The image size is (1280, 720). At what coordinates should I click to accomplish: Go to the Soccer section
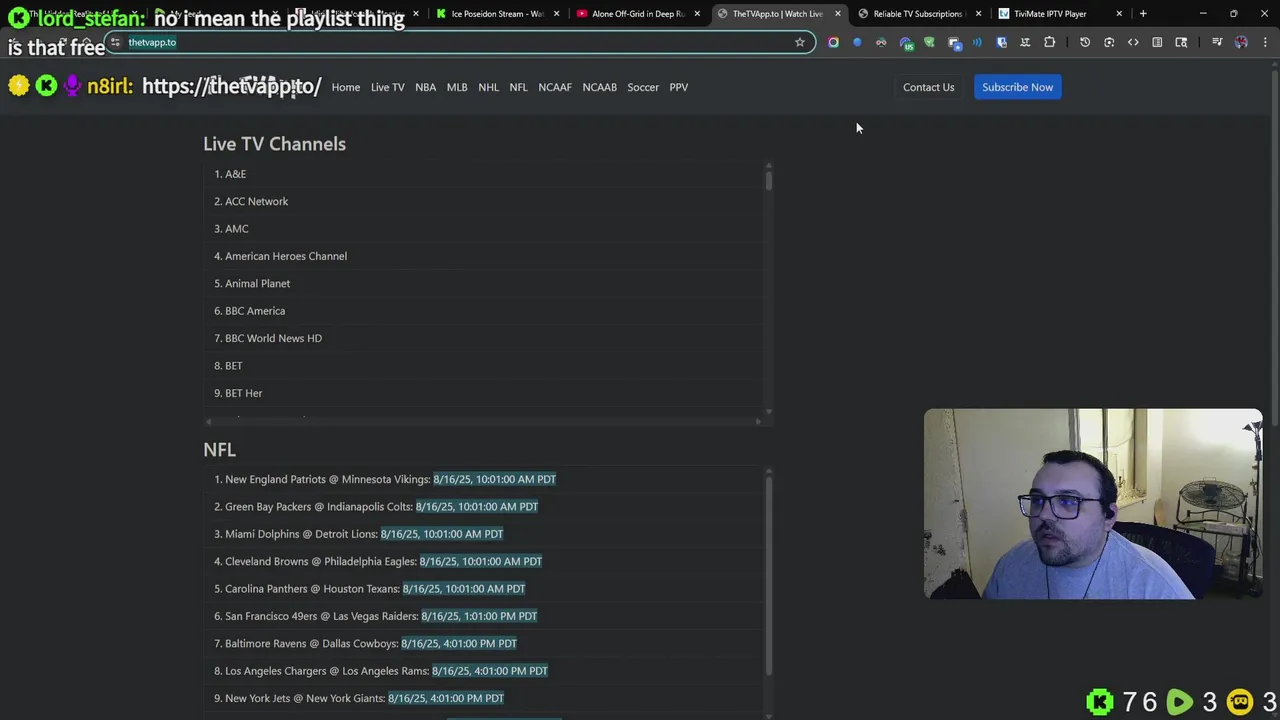pos(643,87)
